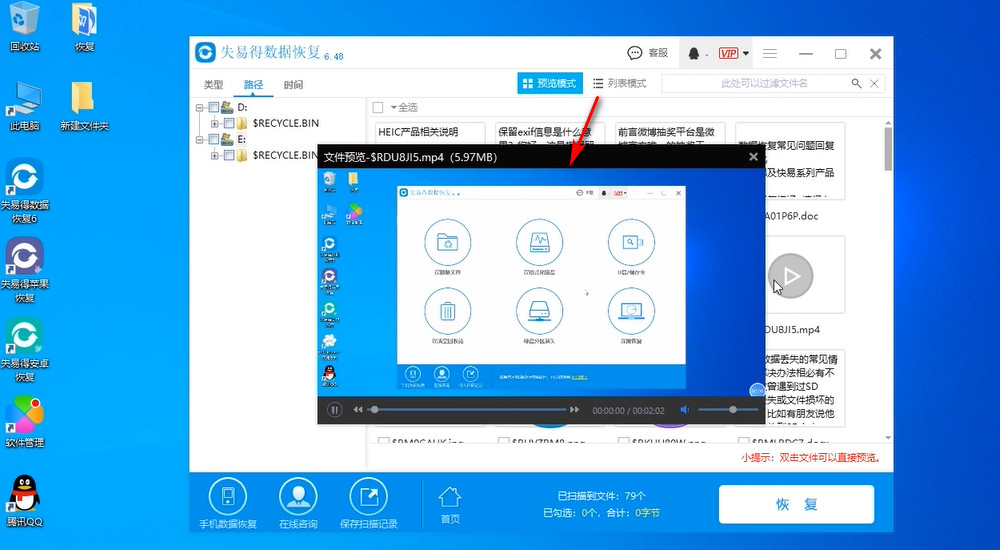Check the $RM0CAUK file checkbox
The image size is (1000, 550).
(x=383, y=441)
